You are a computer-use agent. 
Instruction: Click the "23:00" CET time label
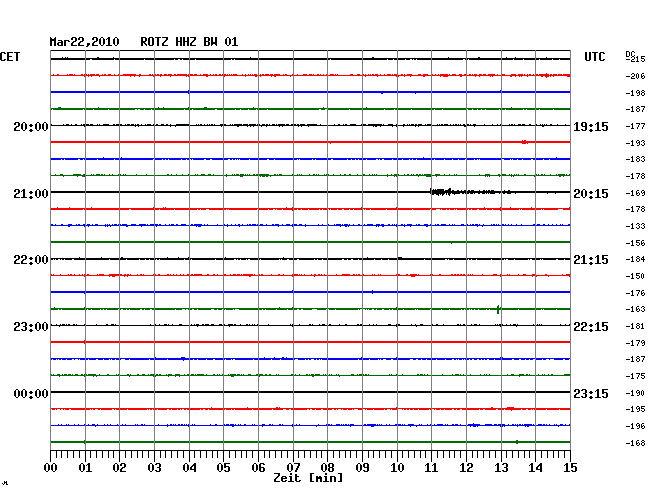[31, 327]
